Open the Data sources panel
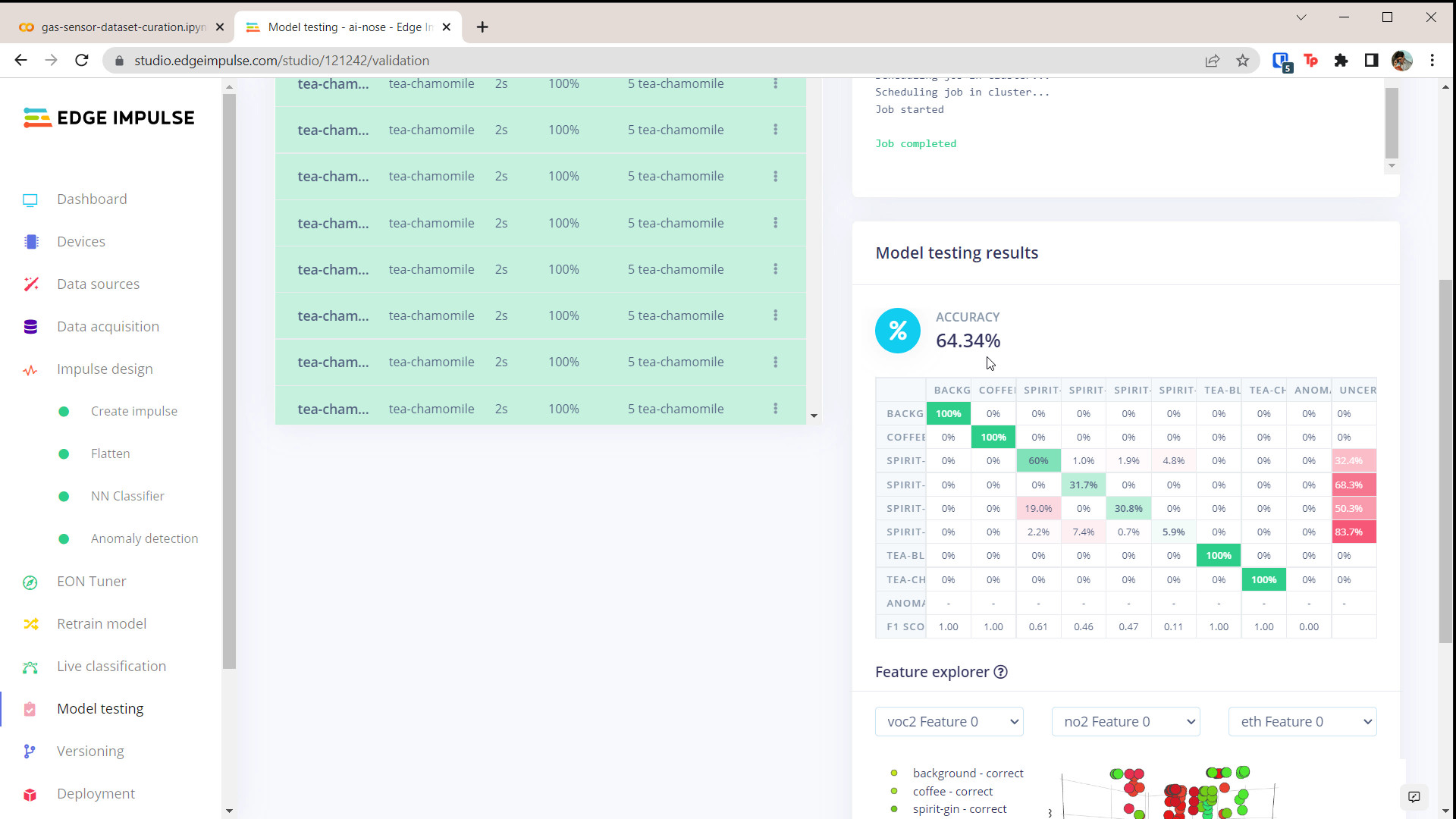1456x819 pixels. [98, 284]
